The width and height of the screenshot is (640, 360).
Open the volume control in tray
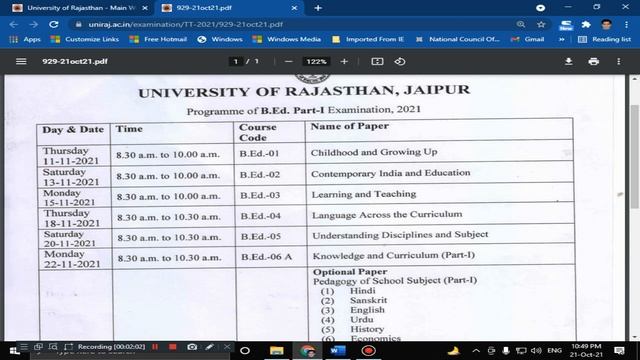pyautogui.click(x=536, y=351)
